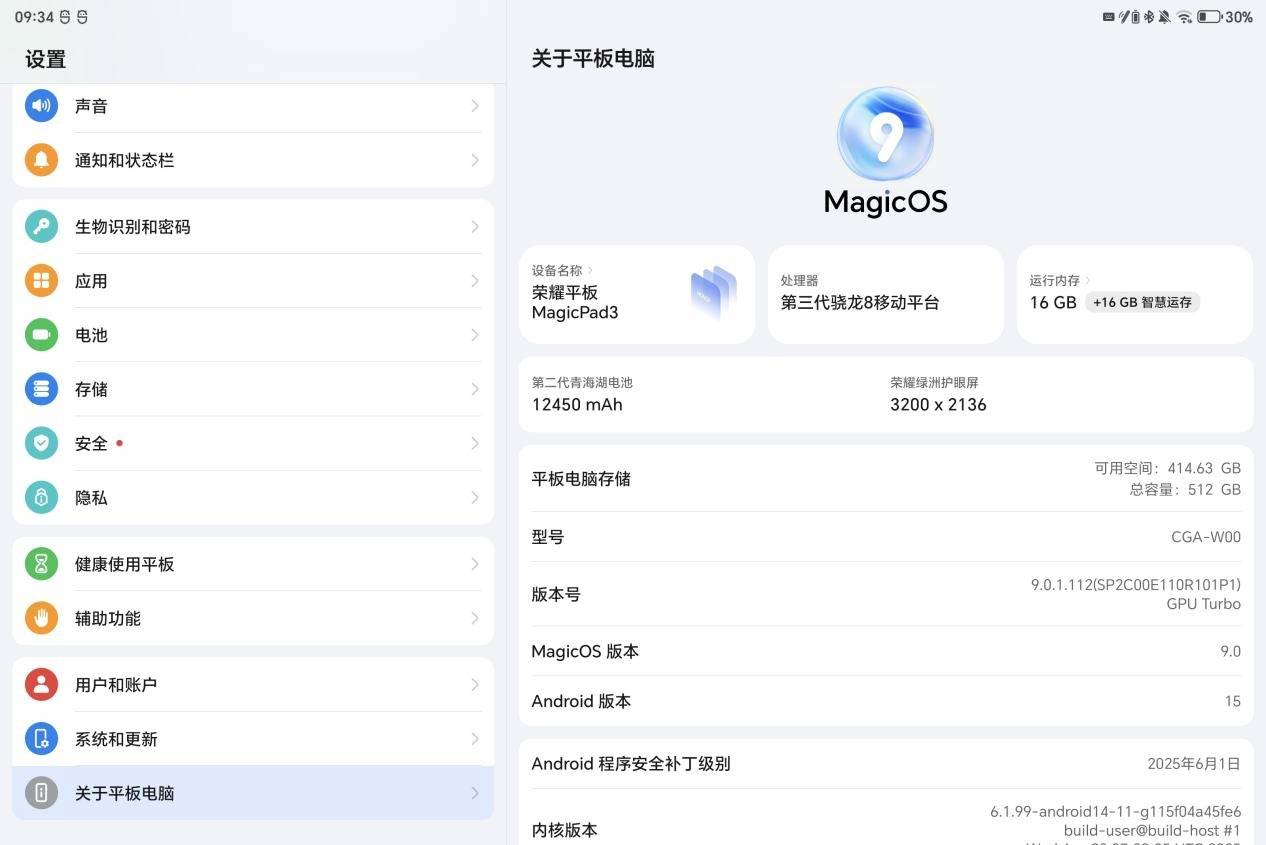Open 安全 settings label
The width and height of the screenshot is (1266, 845).
click(x=91, y=443)
